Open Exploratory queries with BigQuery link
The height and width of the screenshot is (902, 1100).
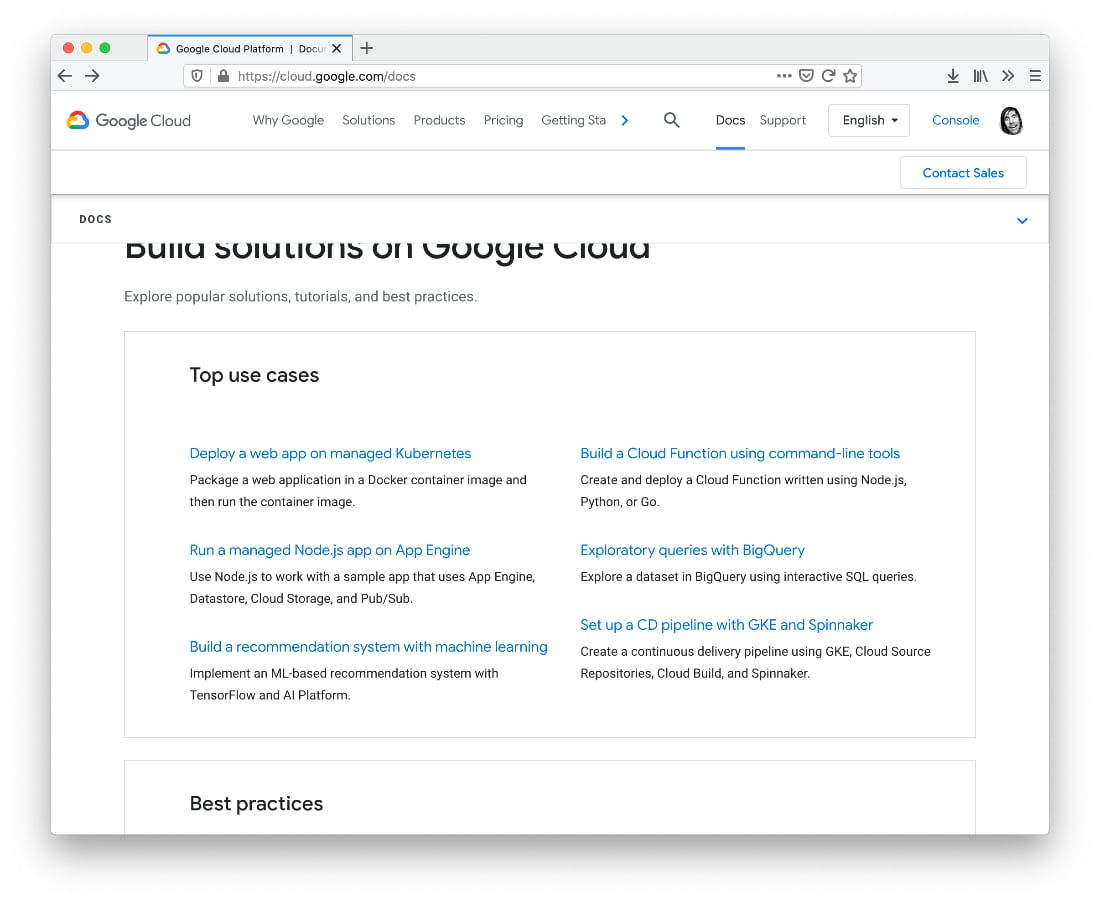692,550
